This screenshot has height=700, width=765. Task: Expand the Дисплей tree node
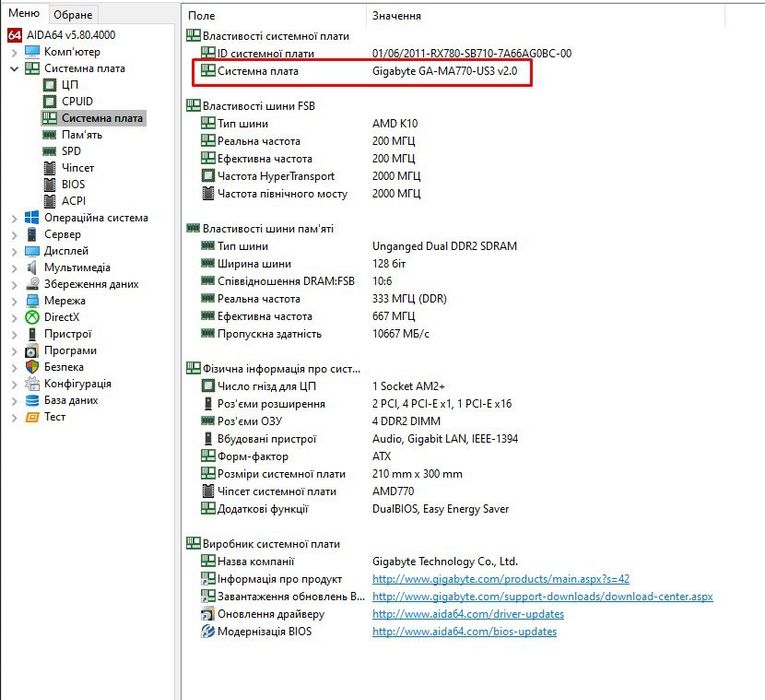tap(14, 252)
